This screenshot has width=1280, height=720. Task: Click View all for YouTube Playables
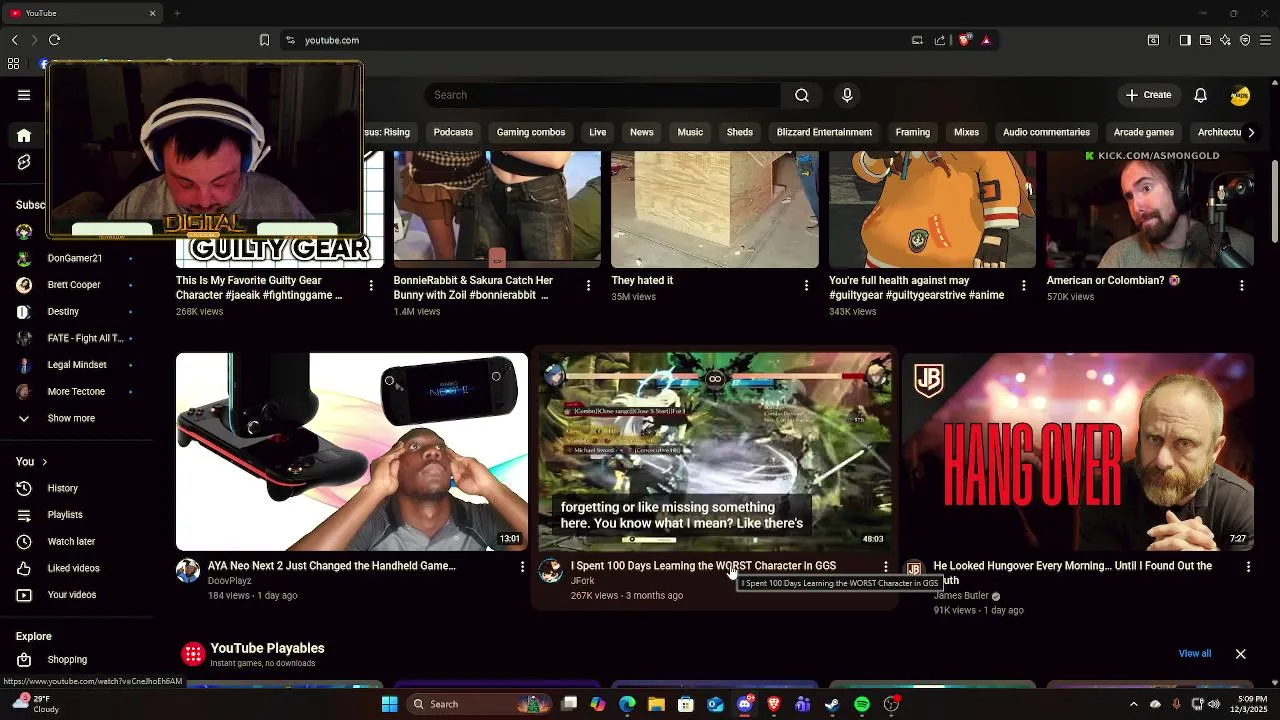coord(1194,654)
